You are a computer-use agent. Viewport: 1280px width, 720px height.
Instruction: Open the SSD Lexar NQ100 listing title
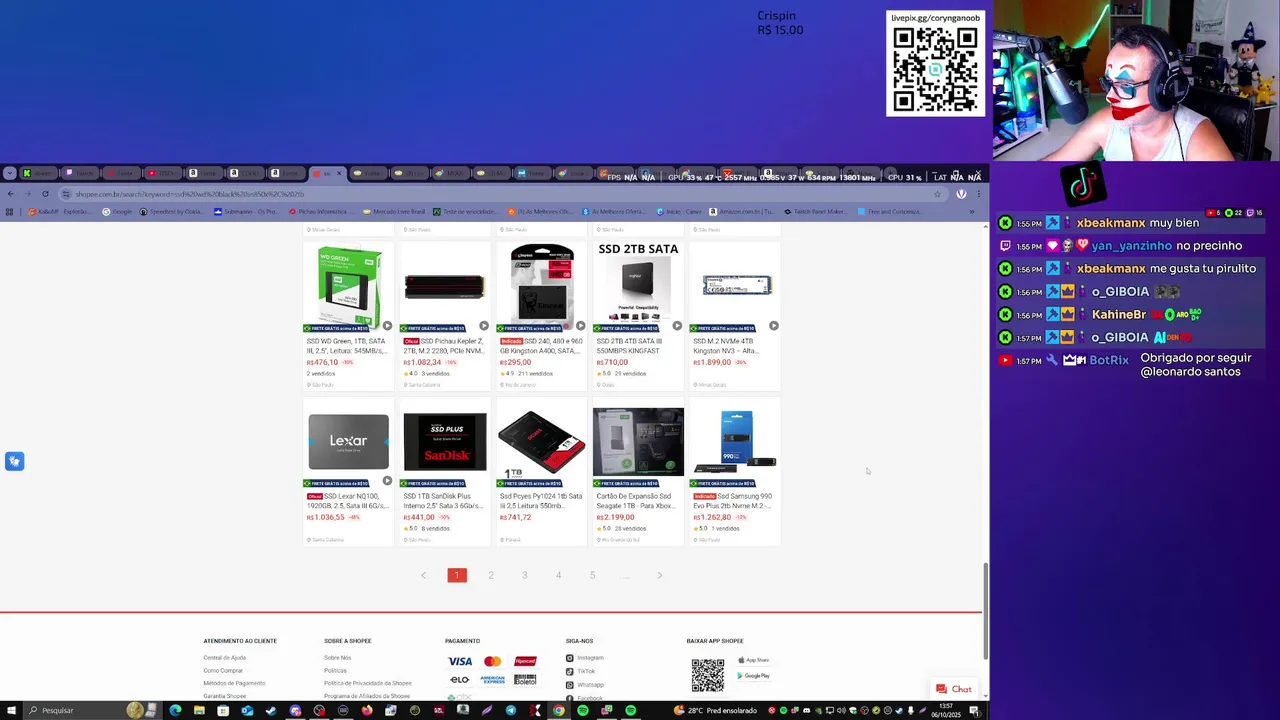pyautogui.click(x=348, y=501)
